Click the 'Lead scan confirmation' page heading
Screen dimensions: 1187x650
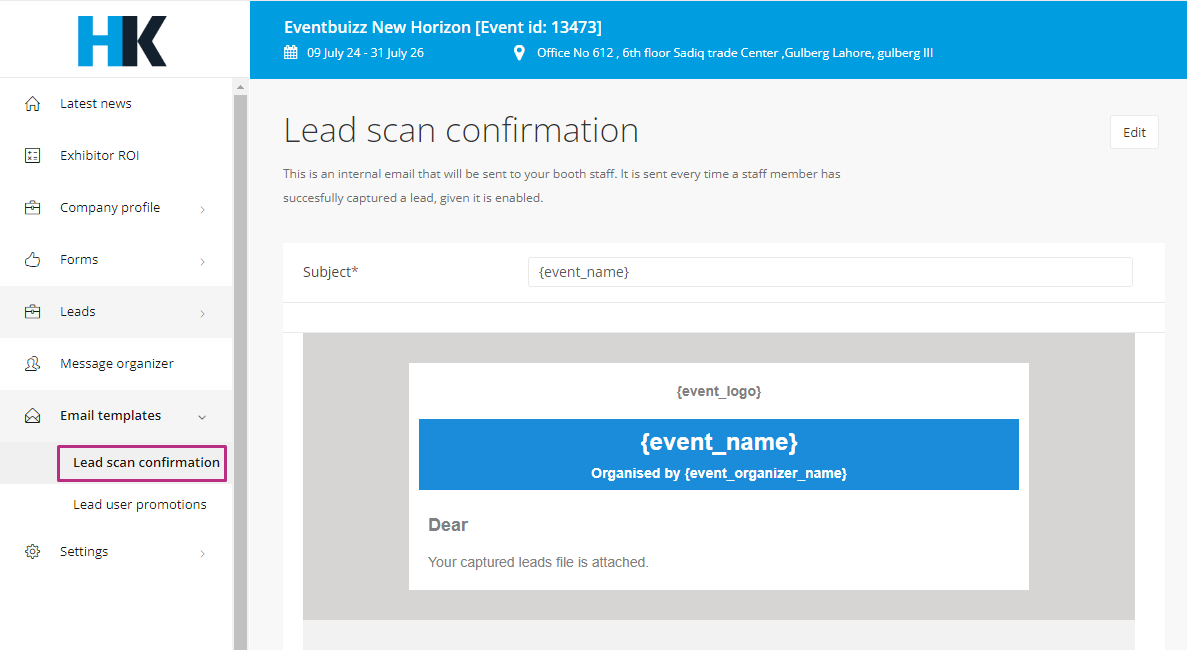[461, 131]
